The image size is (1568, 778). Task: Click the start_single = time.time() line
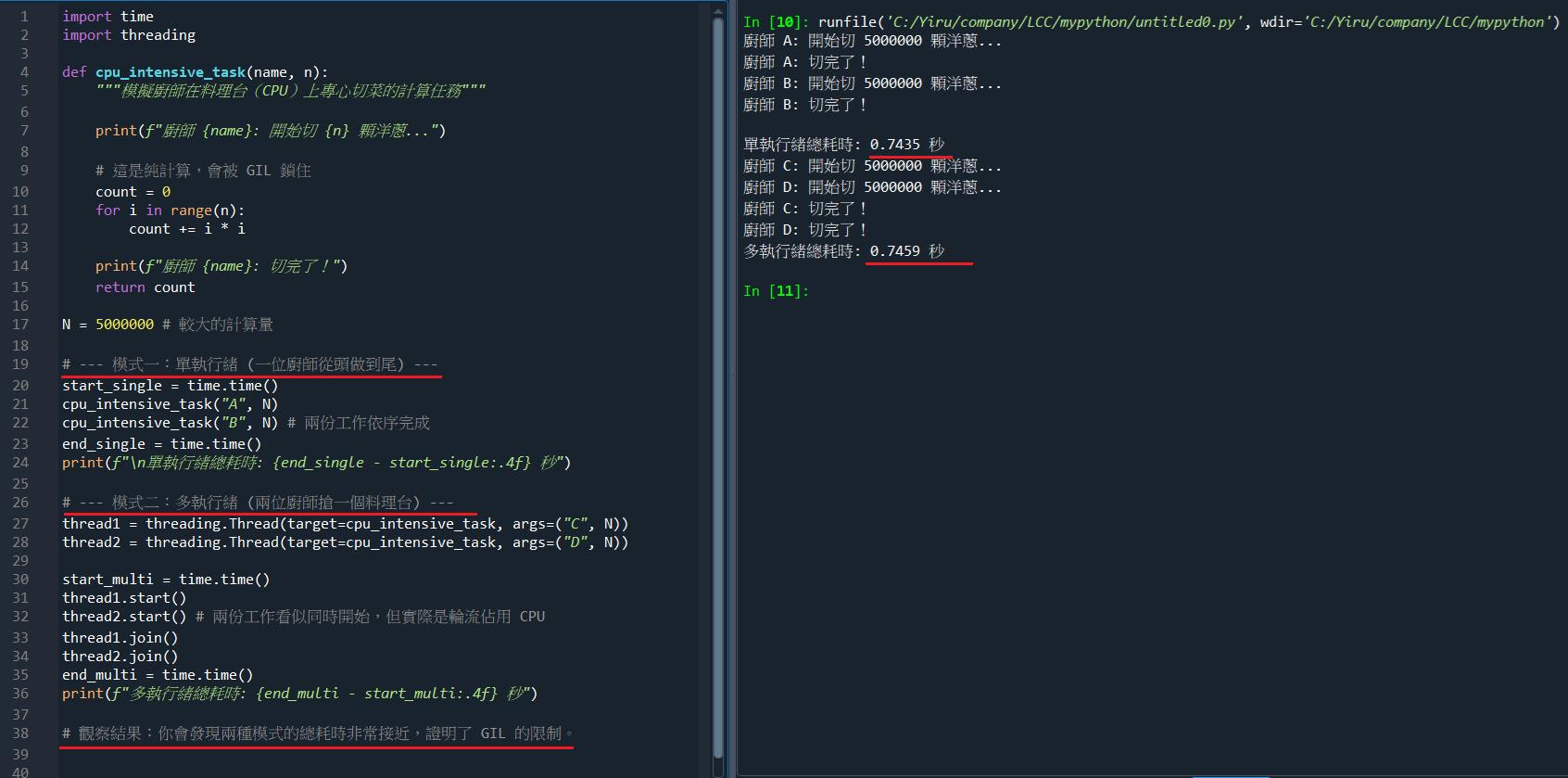coord(170,386)
